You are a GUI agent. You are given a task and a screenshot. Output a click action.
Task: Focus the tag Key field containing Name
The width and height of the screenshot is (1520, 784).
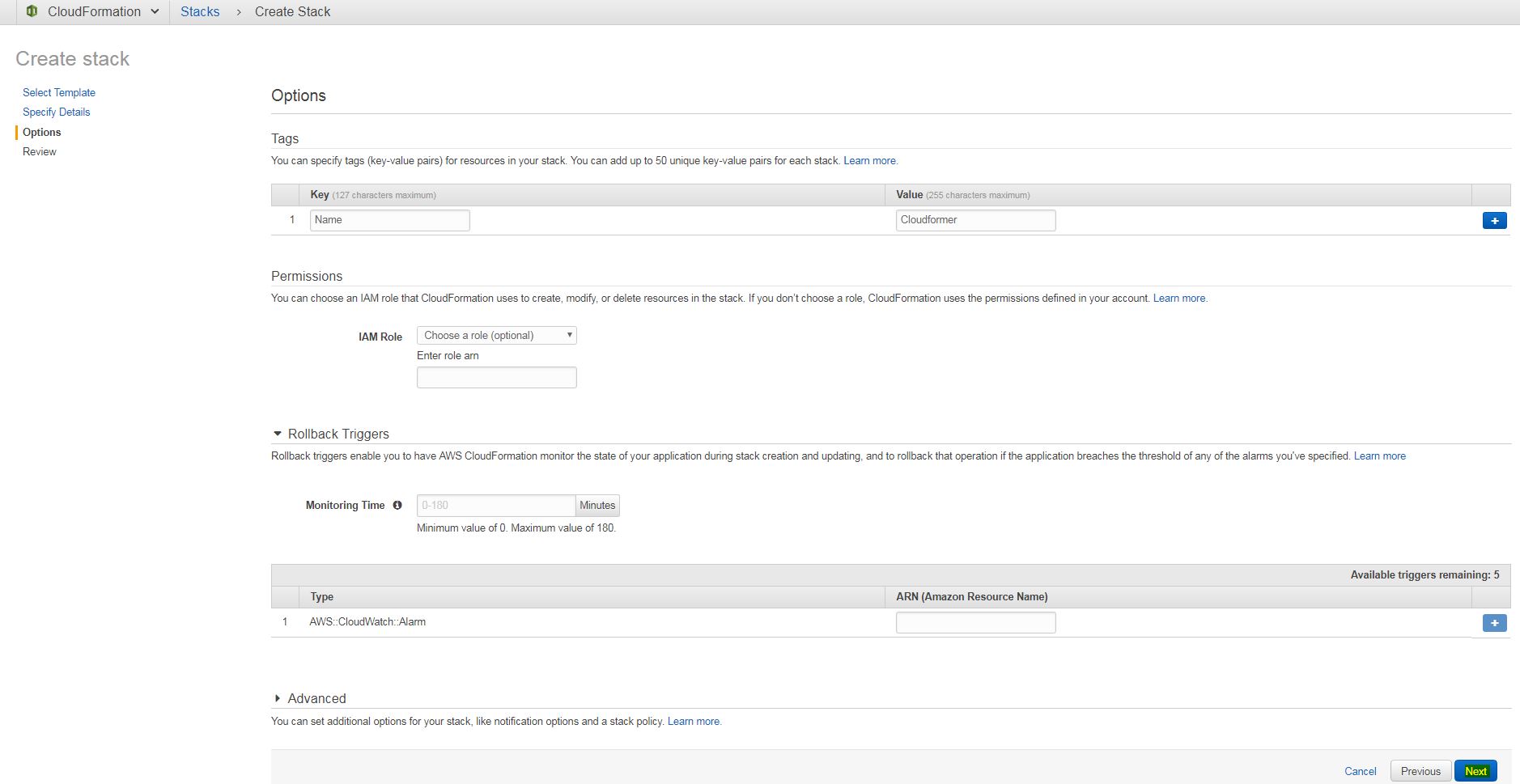389,220
